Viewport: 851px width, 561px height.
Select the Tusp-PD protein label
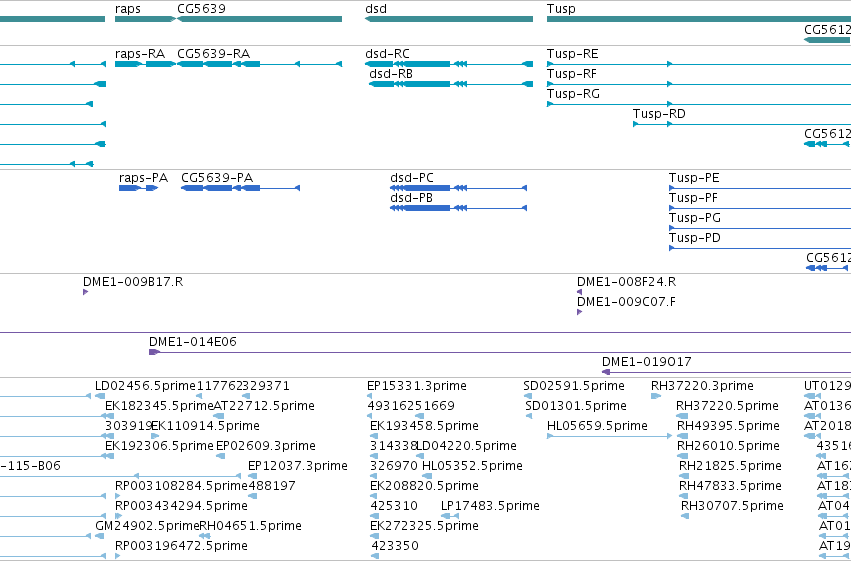(x=695, y=238)
